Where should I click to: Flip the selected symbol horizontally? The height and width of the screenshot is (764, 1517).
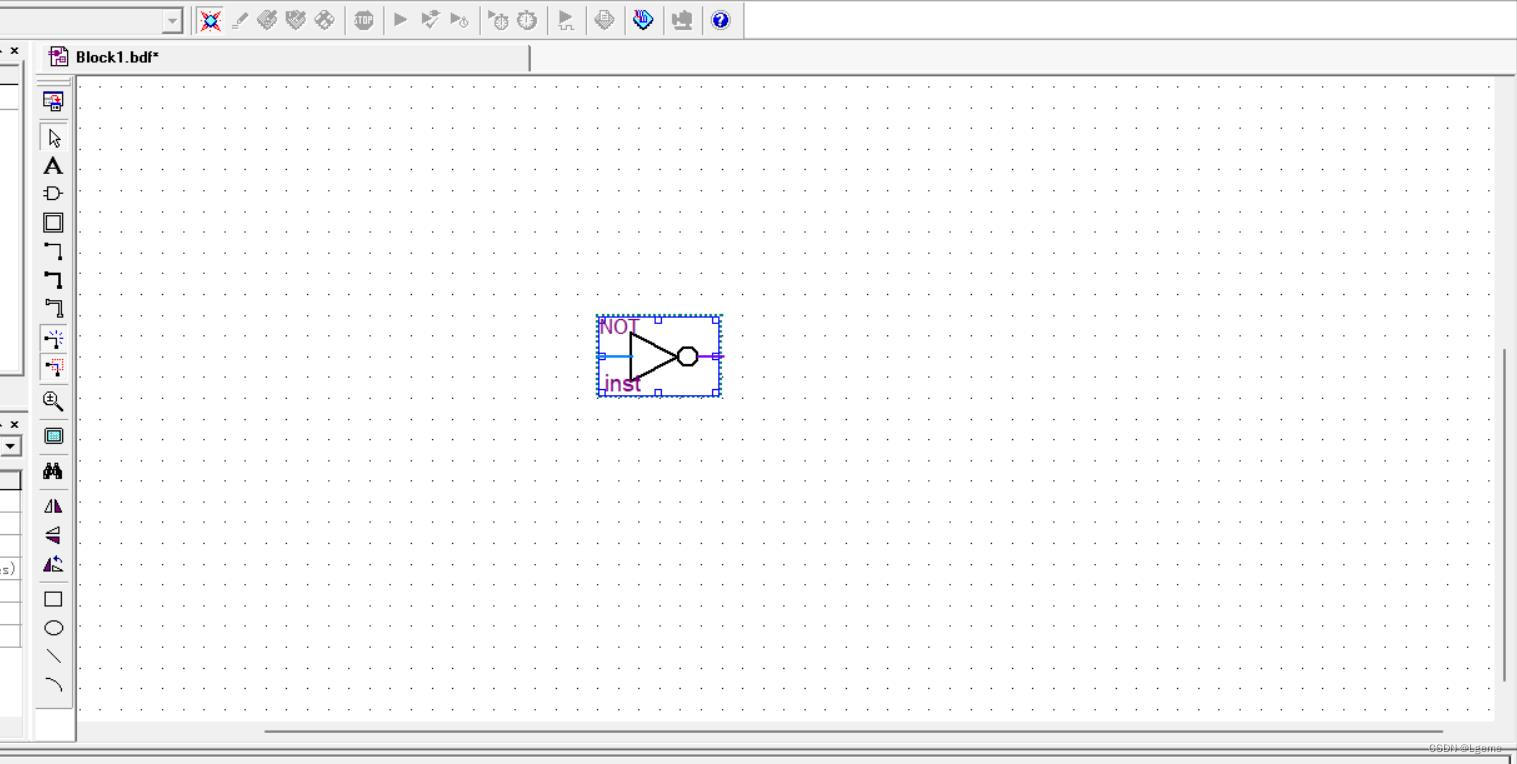53,505
